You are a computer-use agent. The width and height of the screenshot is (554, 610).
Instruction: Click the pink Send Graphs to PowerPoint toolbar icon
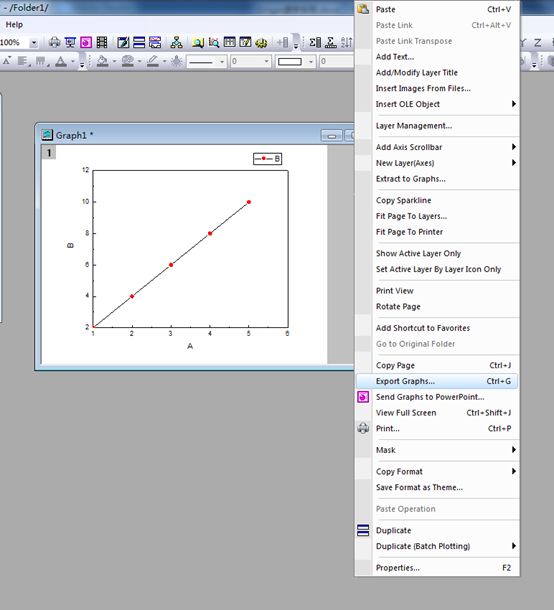(x=86, y=42)
